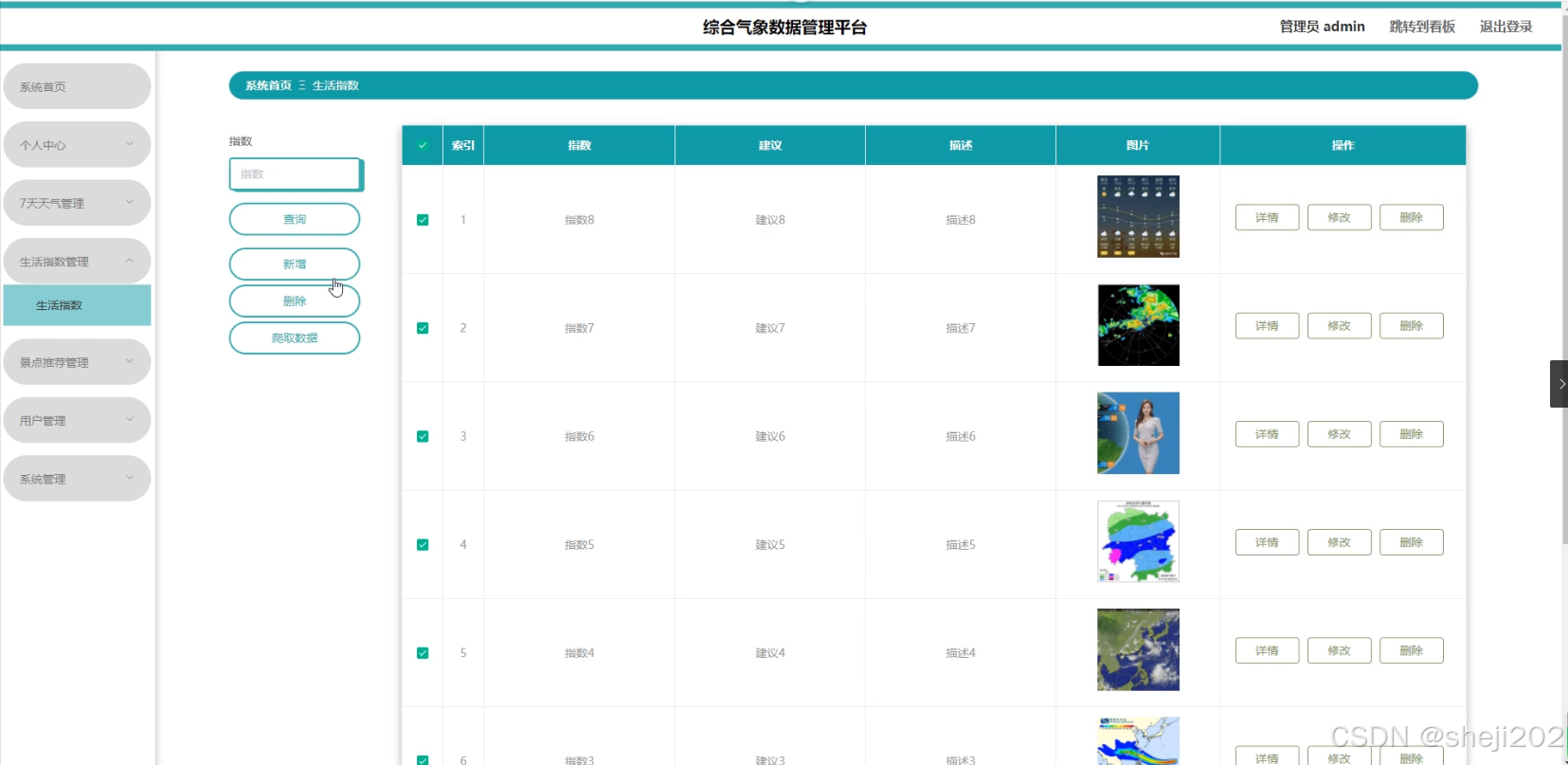The width and height of the screenshot is (1568, 765).
Task: Click 修改 for row 指数5
Action: click(x=1339, y=542)
